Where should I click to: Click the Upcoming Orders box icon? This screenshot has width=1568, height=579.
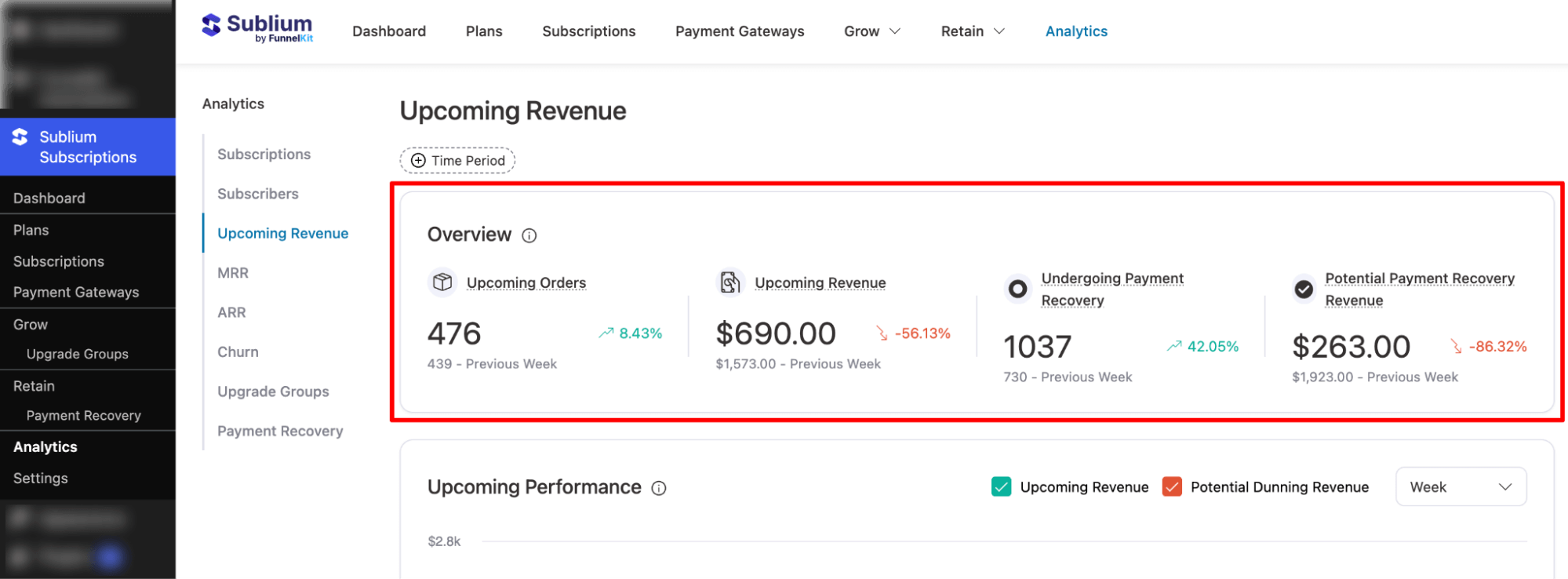(x=442, y=282)
